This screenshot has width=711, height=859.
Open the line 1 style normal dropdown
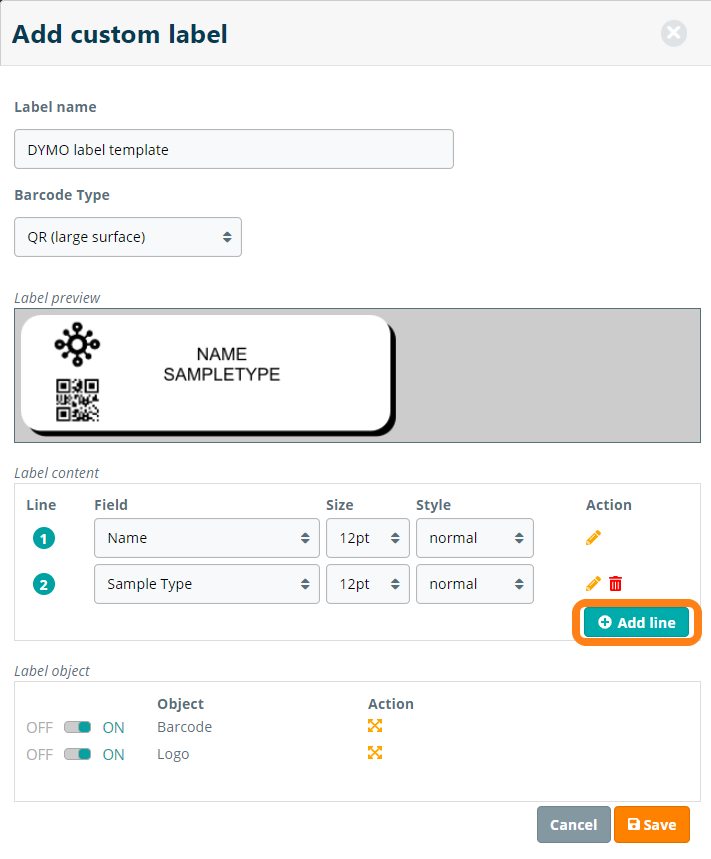[474, 538]
